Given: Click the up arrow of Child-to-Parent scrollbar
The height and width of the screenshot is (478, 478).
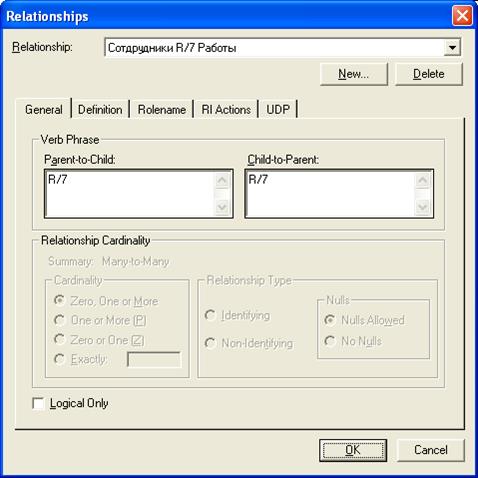Looking at the screenshot, I should click(422, 181).
